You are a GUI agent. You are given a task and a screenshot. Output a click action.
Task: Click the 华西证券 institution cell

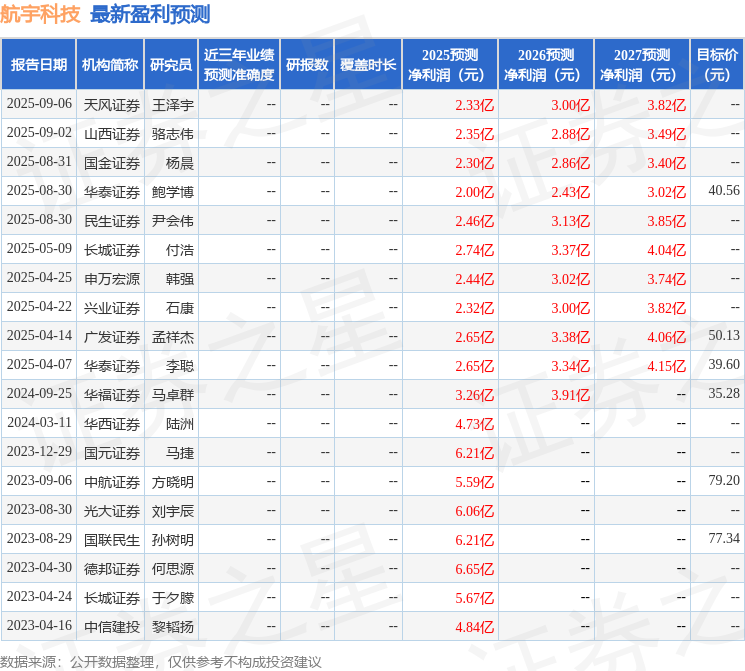[112, 424]
